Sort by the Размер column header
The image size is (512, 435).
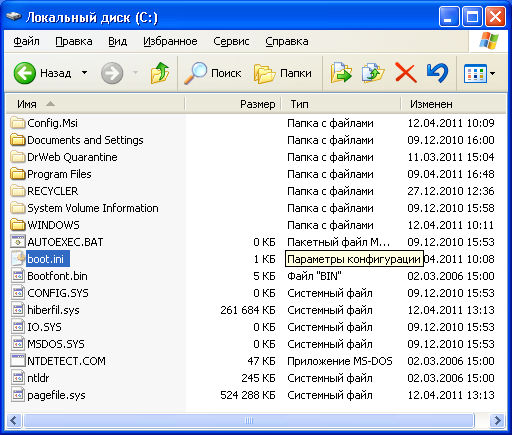tap(233, 104)
